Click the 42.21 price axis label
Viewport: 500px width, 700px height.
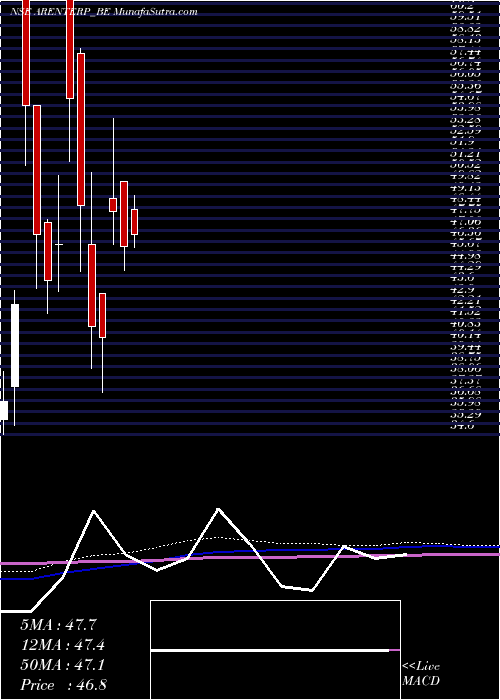tap(465, 301)
